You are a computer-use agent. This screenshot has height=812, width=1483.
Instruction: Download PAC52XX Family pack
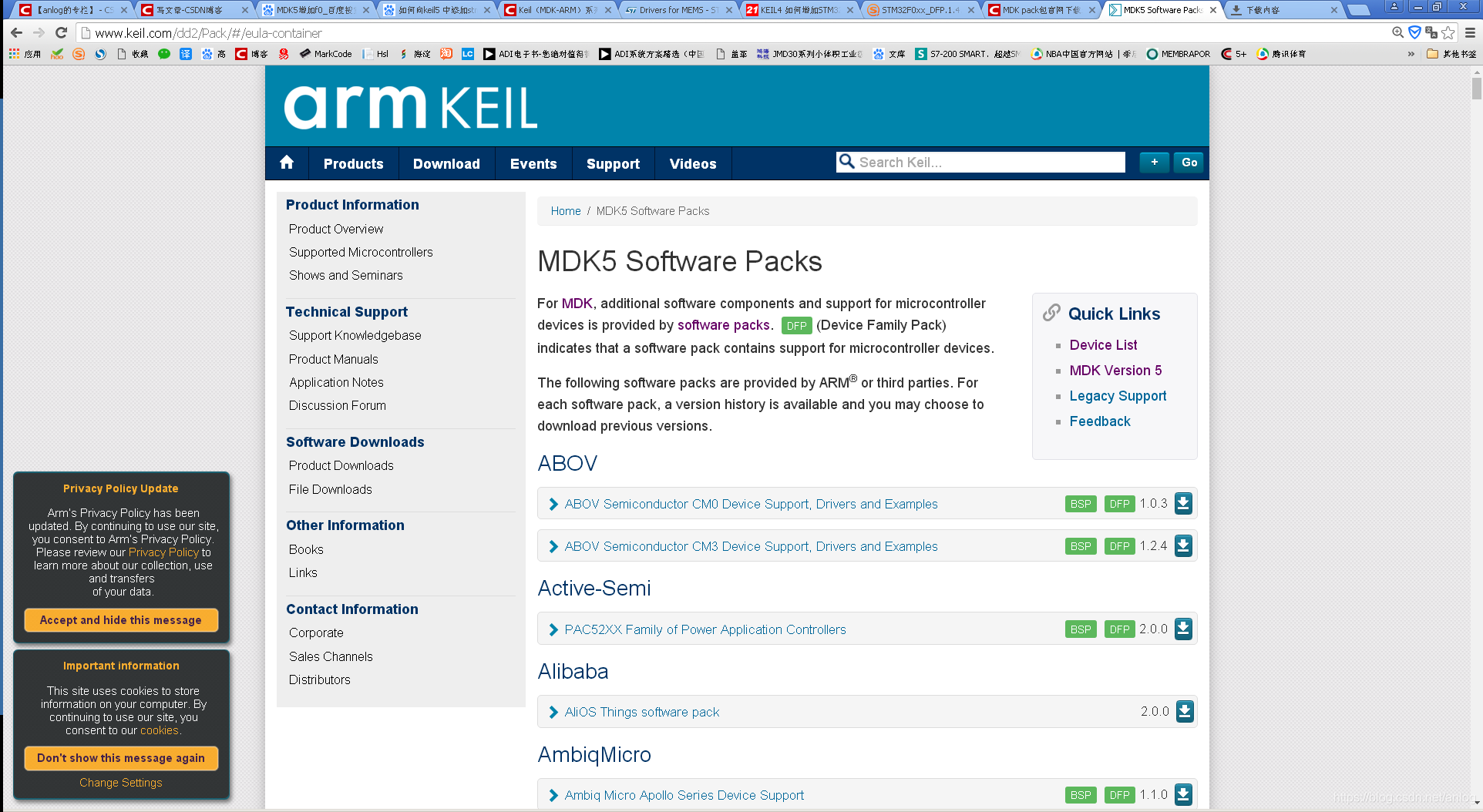[1183, 629]
